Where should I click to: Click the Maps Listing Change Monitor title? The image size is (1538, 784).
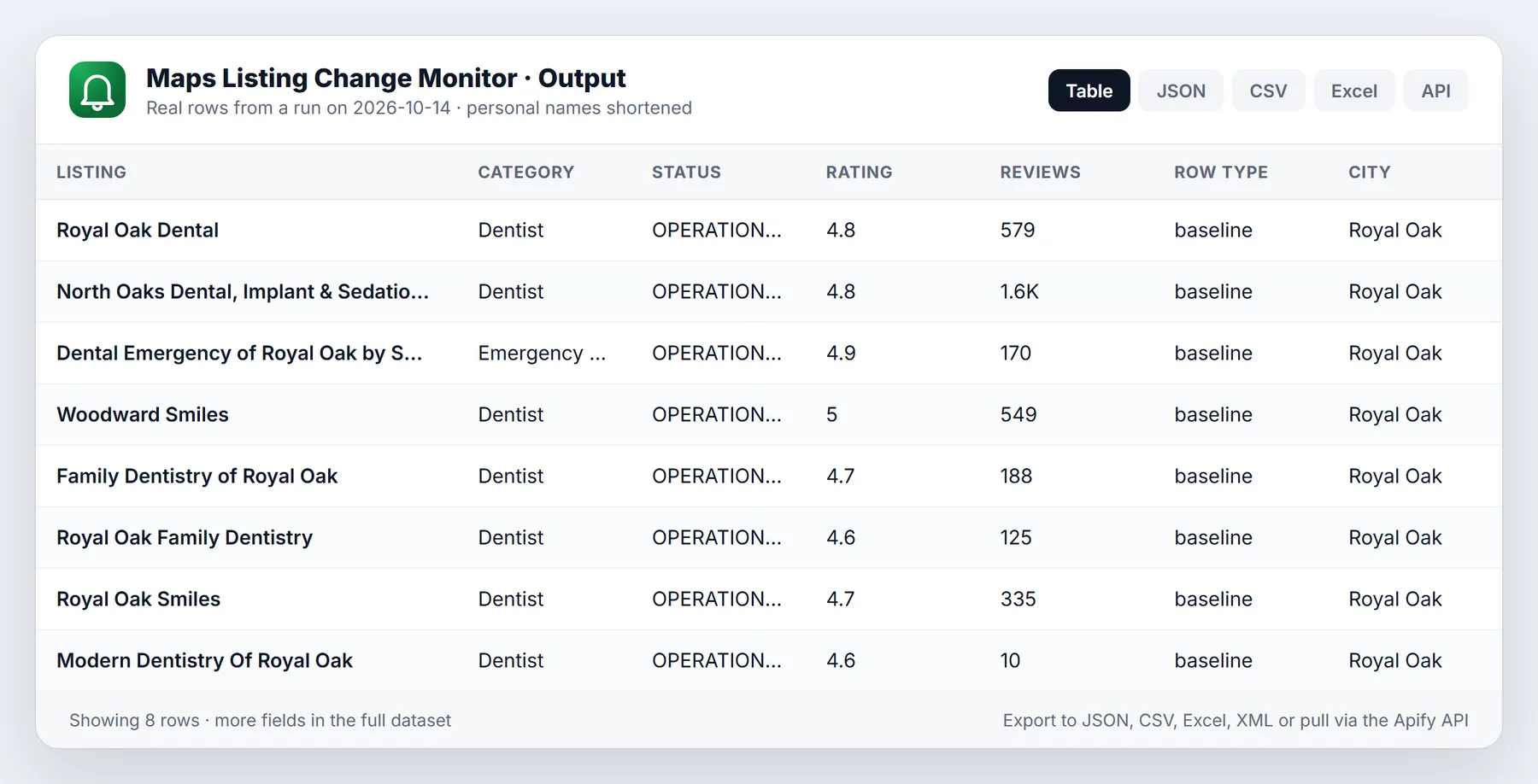386,78
